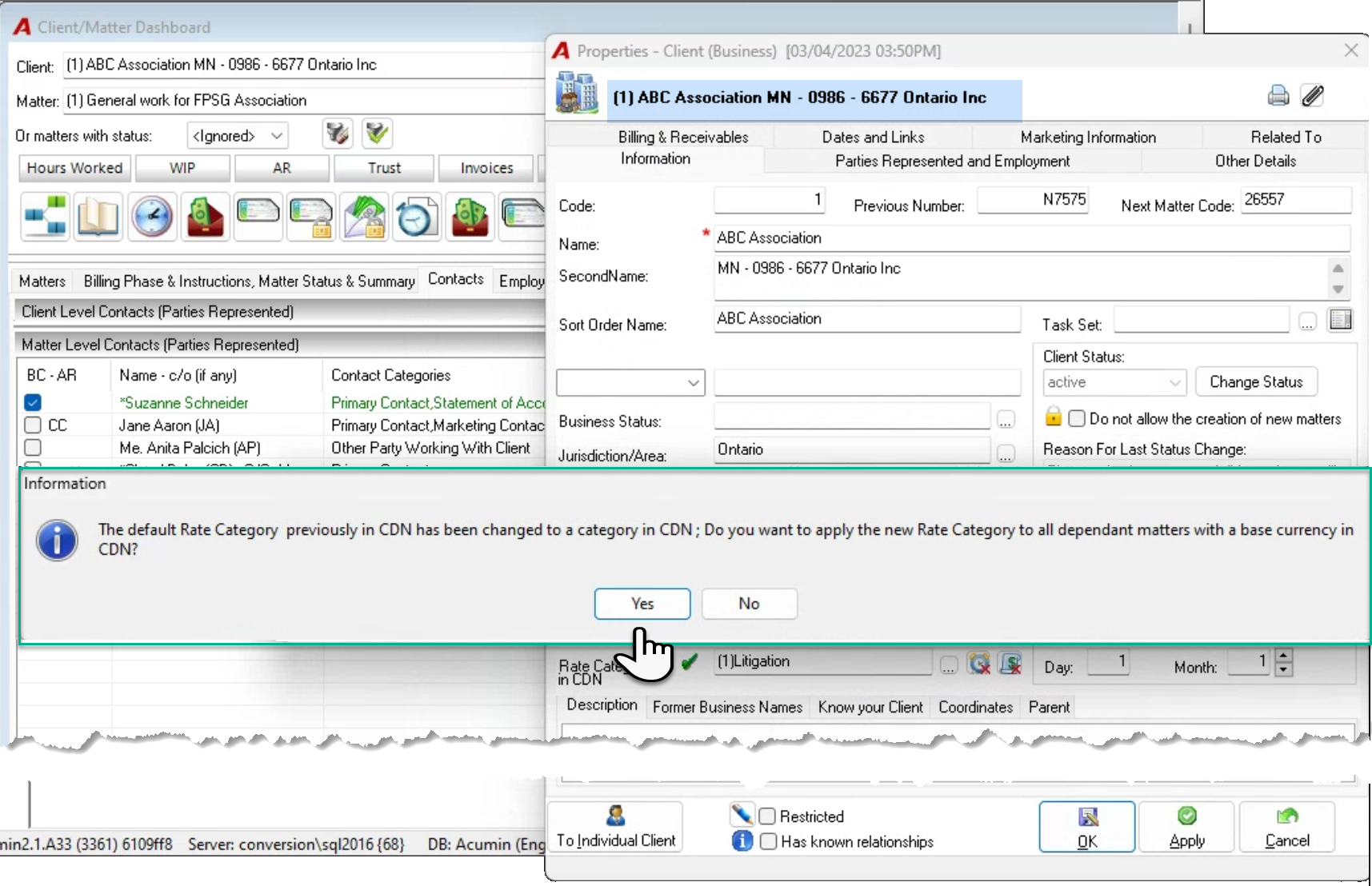Check the Restricted checkbox
1372x886 pixels.
(x=767, y=816)
